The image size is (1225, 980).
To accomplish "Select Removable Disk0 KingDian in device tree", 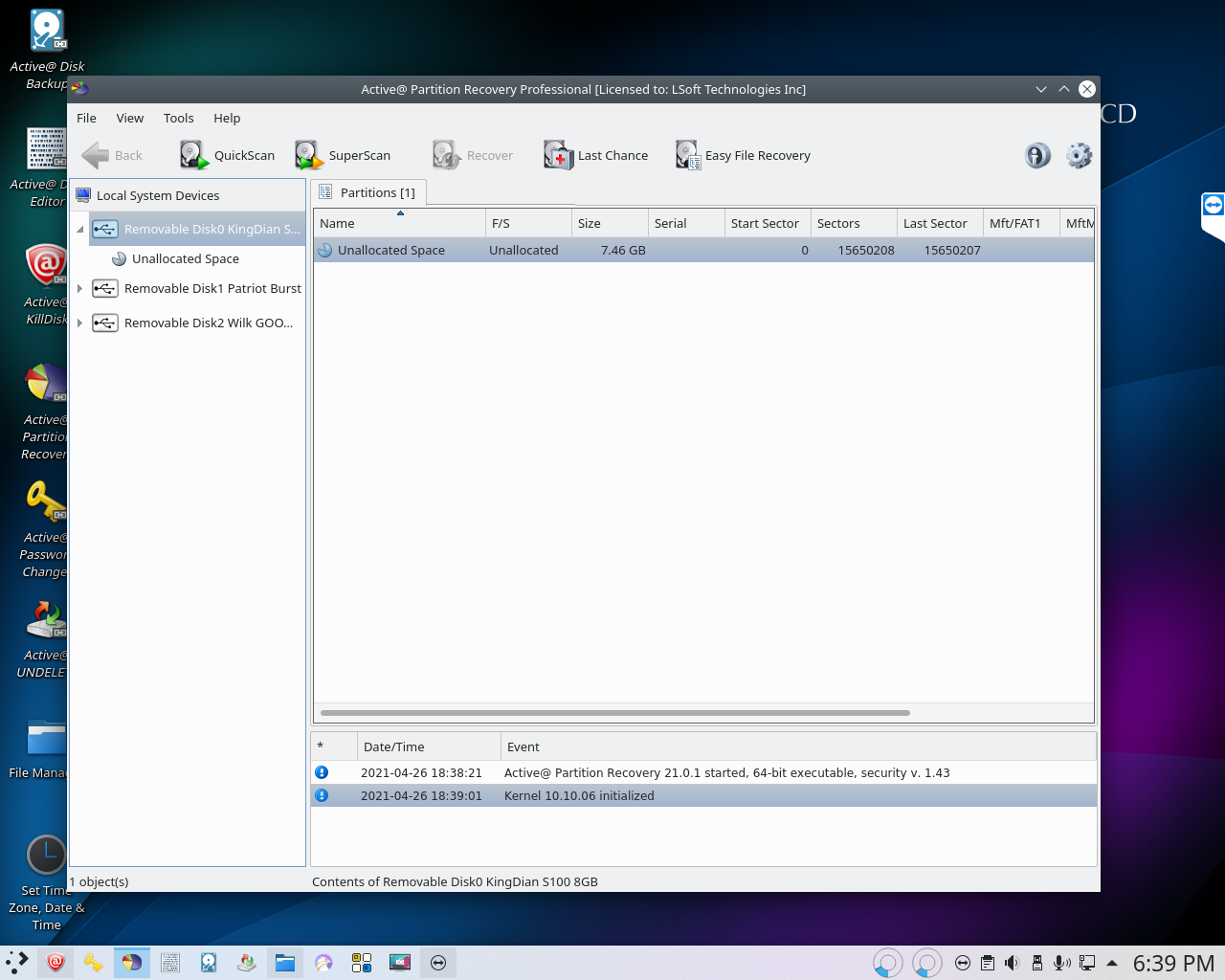I will (x=197, y=229).
